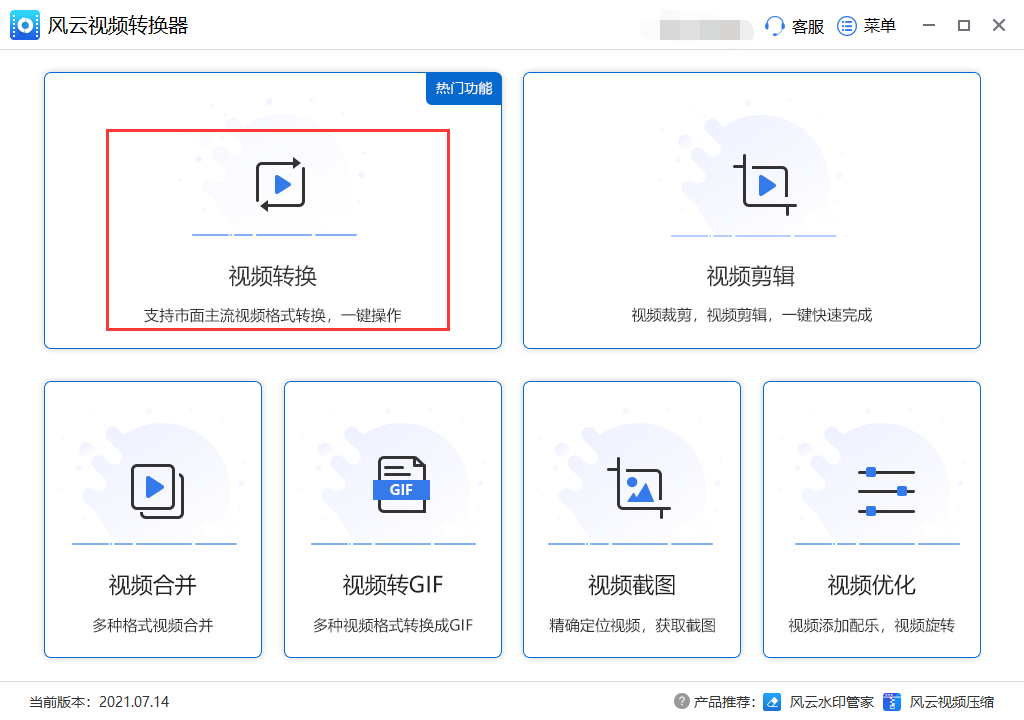Image resolution: width=1024 pixels, height=720 pixels.
Task: Open 客服 customer service
Action: [x=793, y=26]
